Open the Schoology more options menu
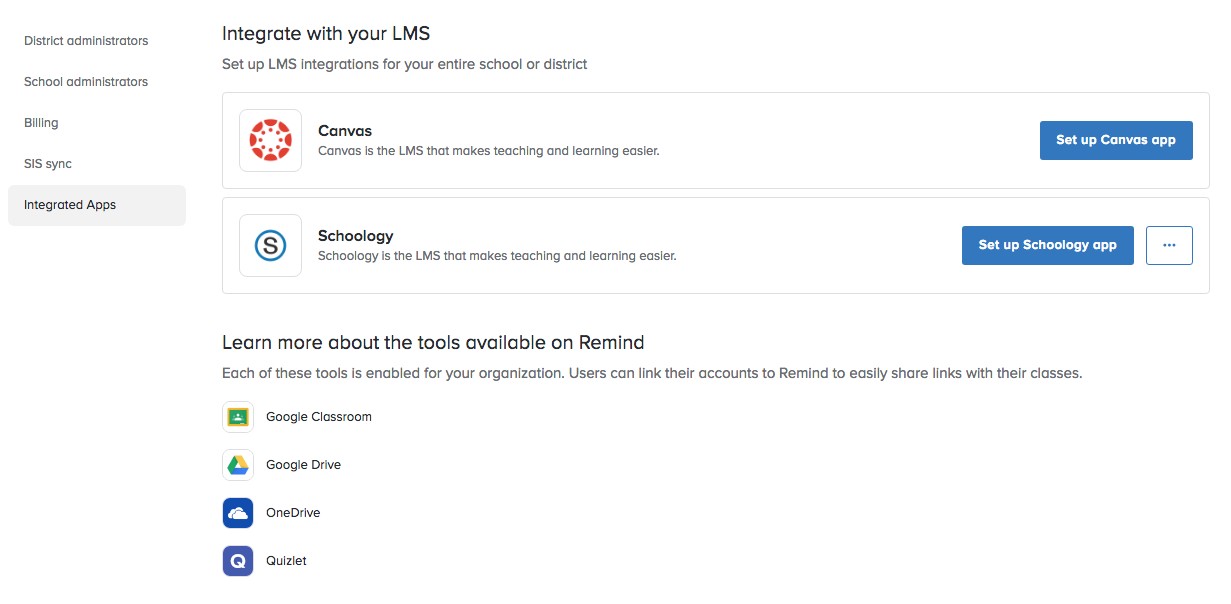 pyautogui.click(x=1169, y=245)
